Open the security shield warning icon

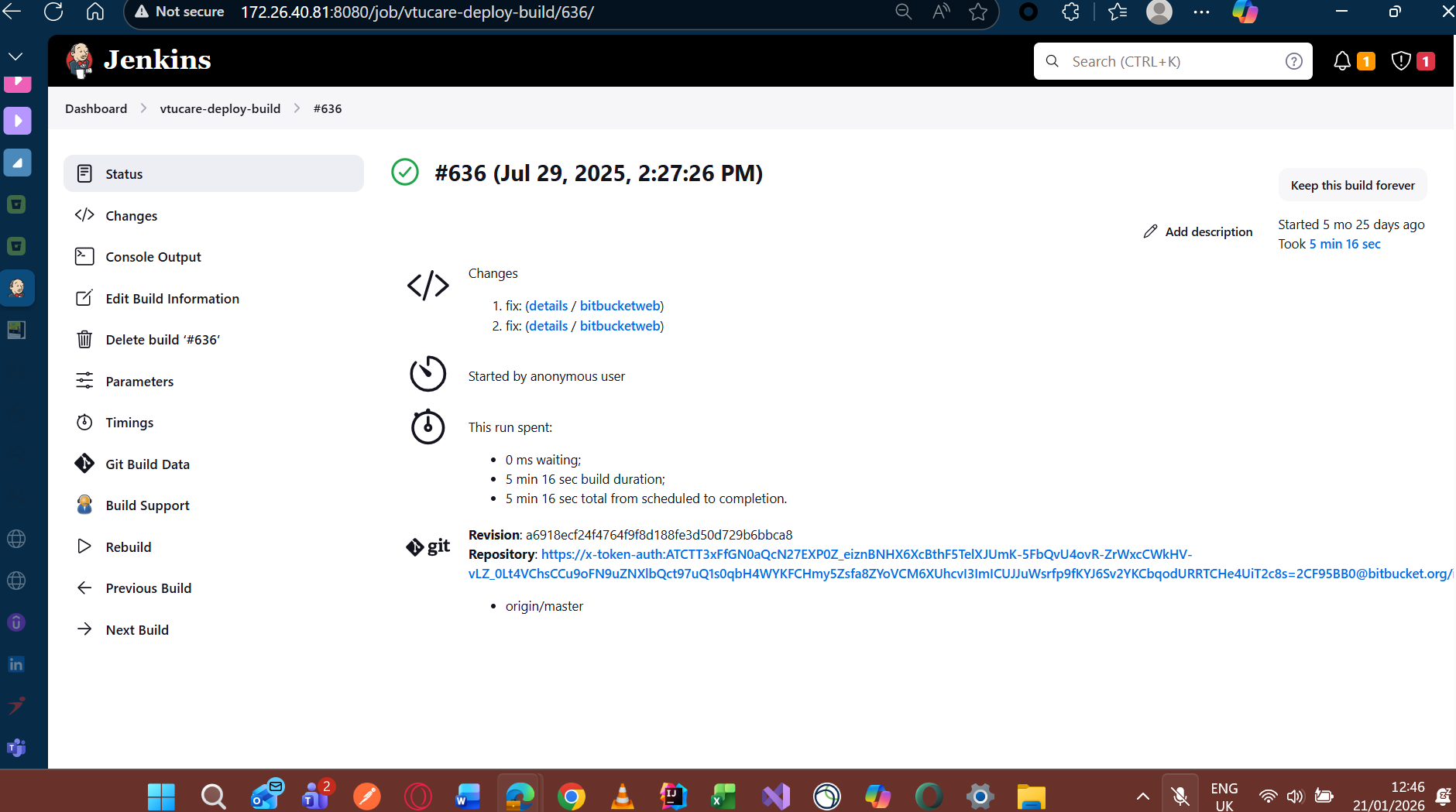[1401, 61]
